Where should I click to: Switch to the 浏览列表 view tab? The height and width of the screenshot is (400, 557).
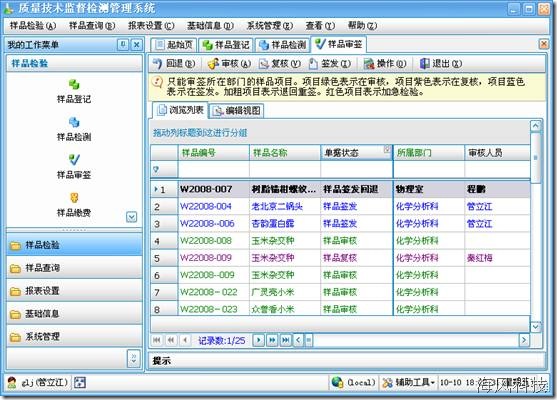[x=180, y=110]
